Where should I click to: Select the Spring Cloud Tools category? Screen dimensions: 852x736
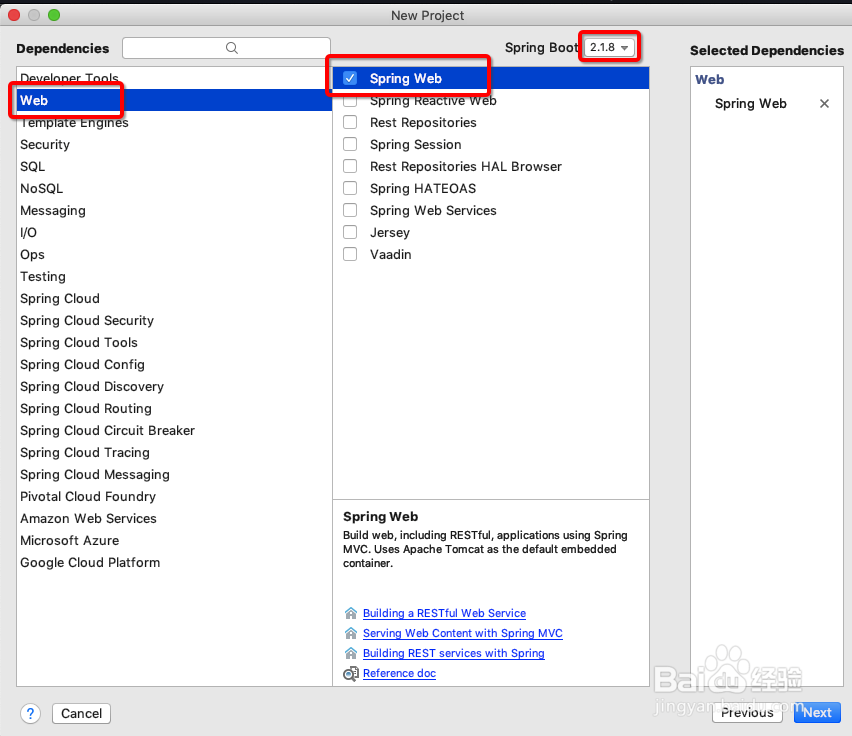(174, 342)
